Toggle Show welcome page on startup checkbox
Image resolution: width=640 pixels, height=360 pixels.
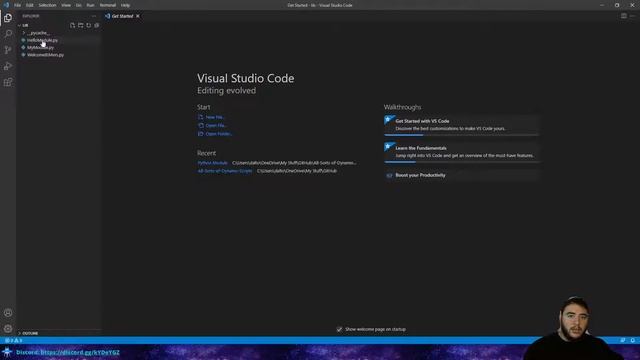(x=339, y=329)
